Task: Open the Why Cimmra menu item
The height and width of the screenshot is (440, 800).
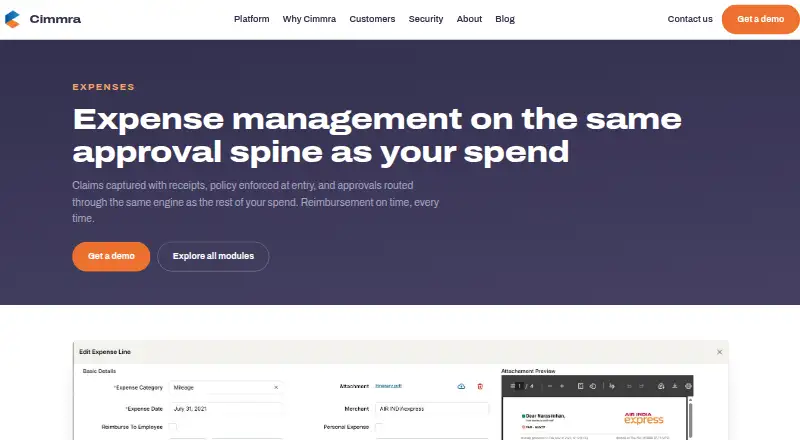Action: click(x=309, y=19)
